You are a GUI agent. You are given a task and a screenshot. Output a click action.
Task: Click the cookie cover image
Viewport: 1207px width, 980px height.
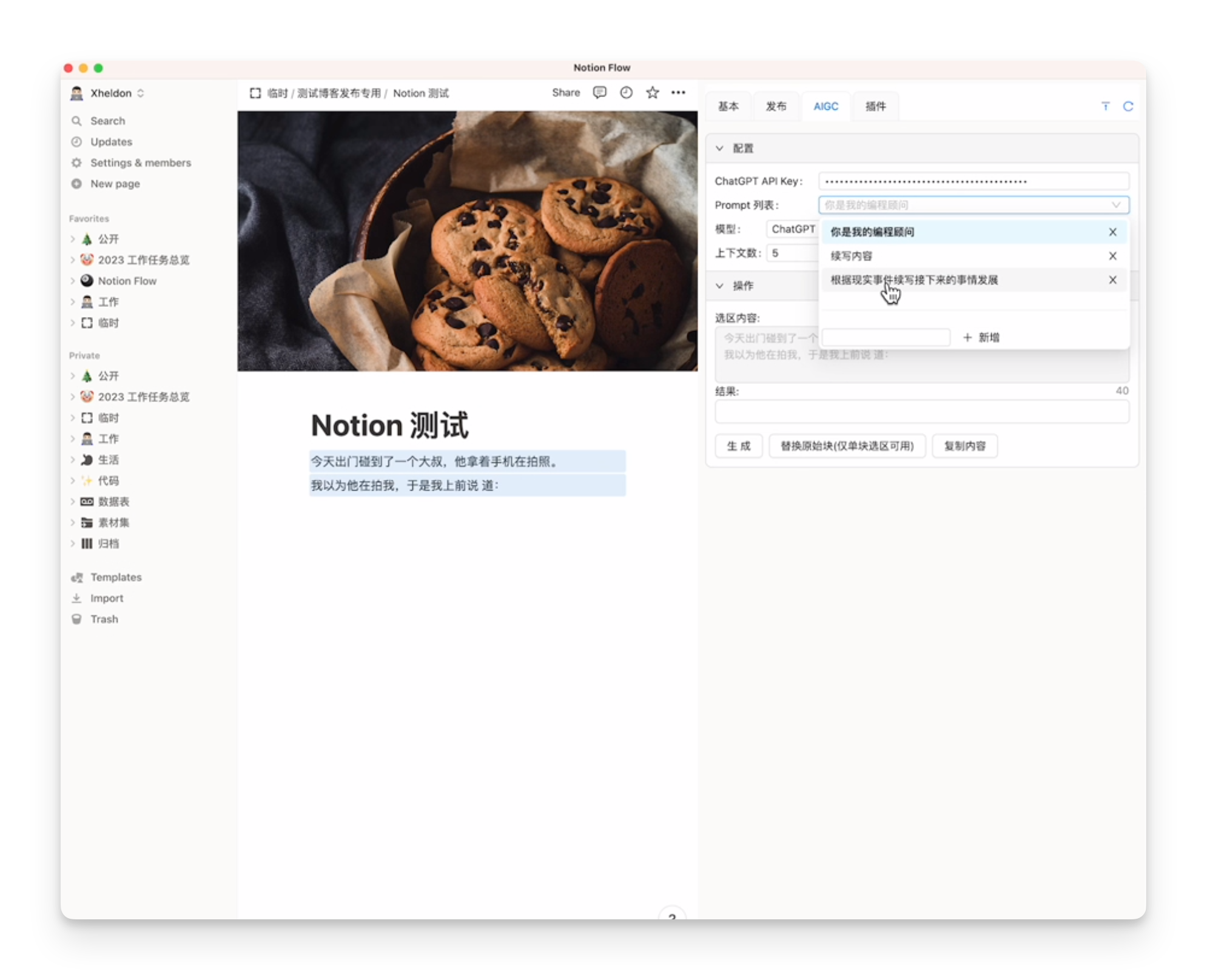467,241
